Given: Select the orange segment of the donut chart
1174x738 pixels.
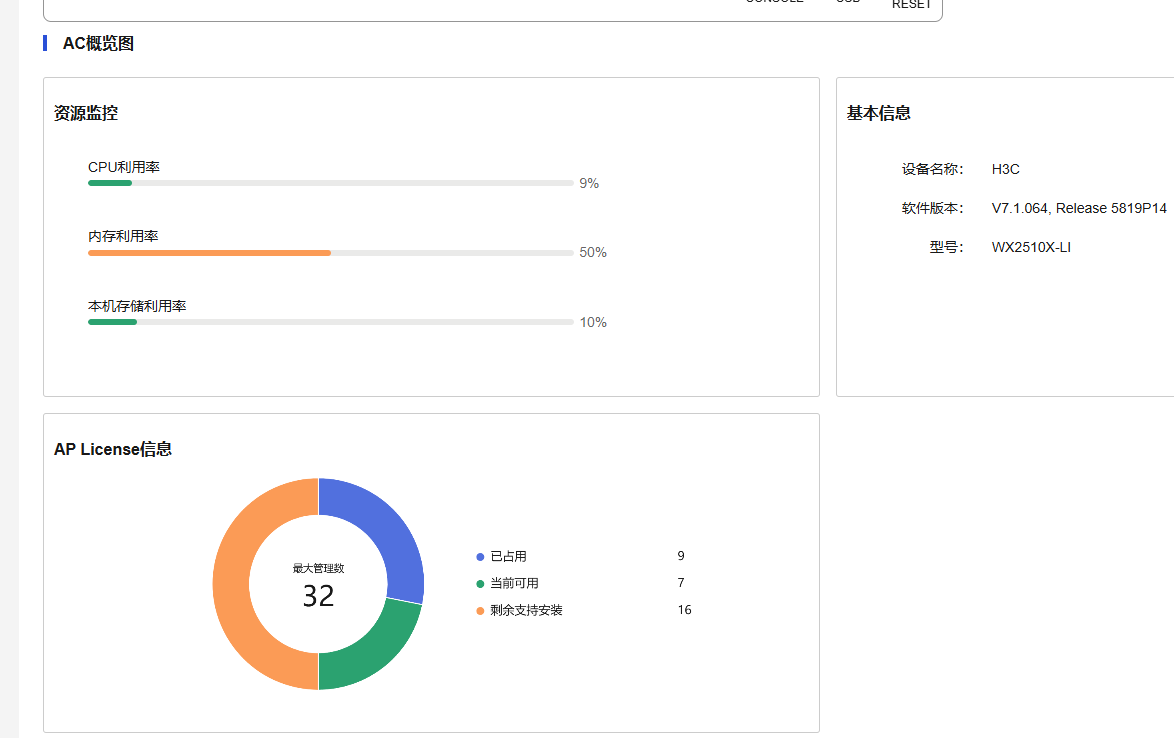Looking at the screenshot, I should [234, 584].
